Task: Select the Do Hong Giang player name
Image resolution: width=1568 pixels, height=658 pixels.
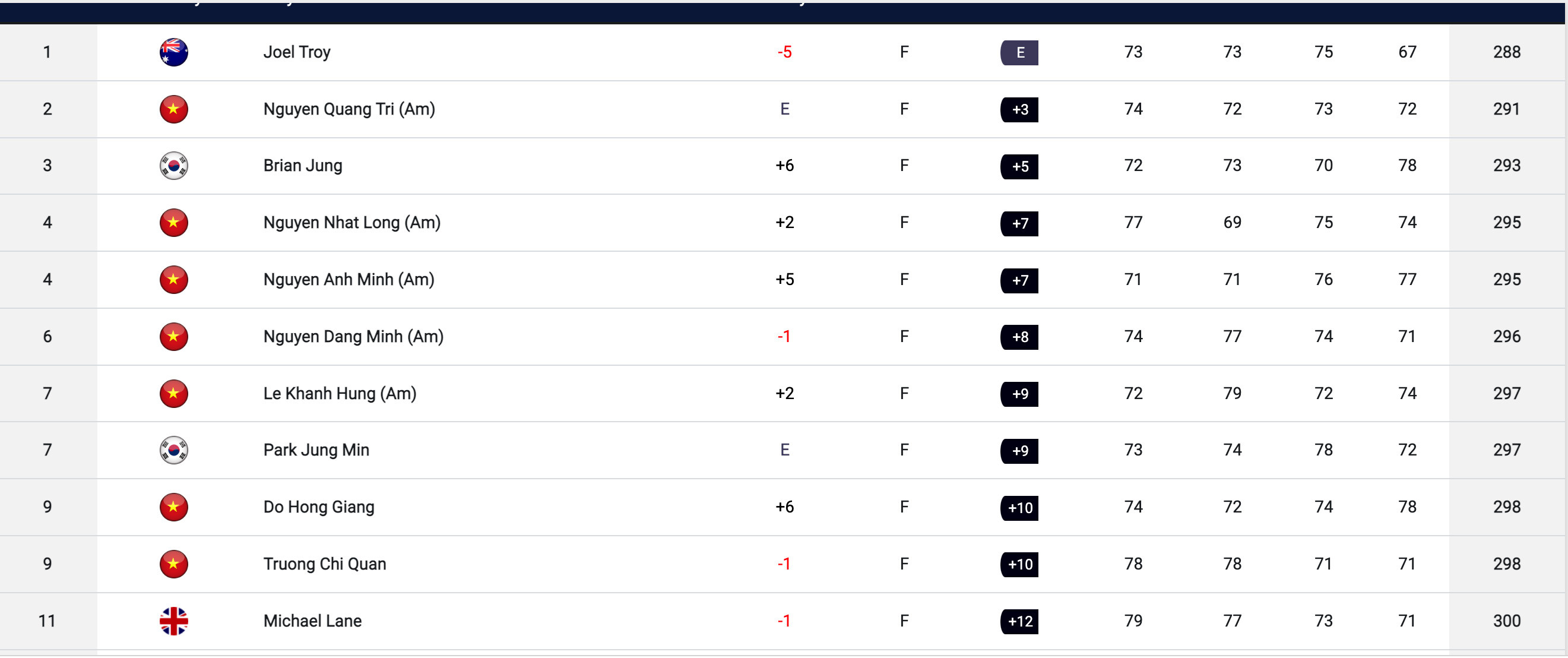Action: (x=318, y=507)
